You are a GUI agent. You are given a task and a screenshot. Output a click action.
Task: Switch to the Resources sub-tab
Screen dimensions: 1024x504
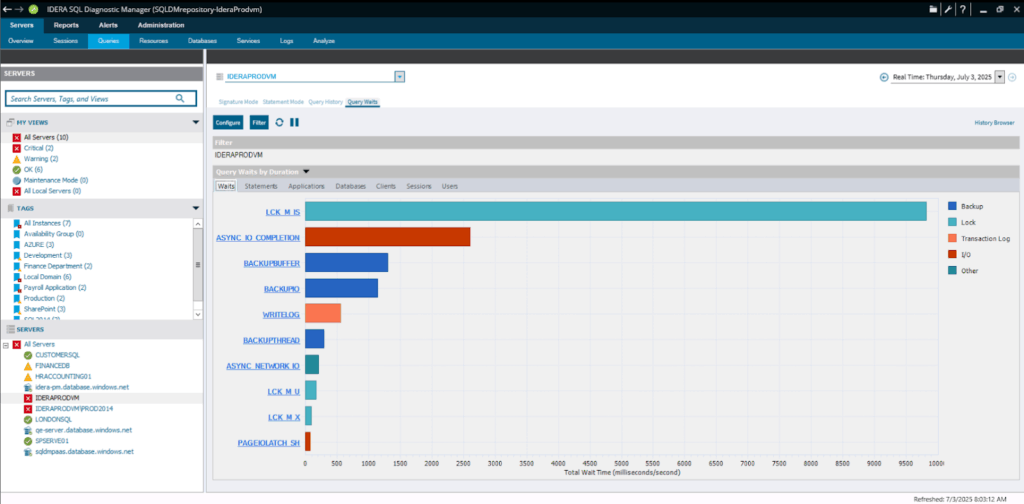(153, 41)
